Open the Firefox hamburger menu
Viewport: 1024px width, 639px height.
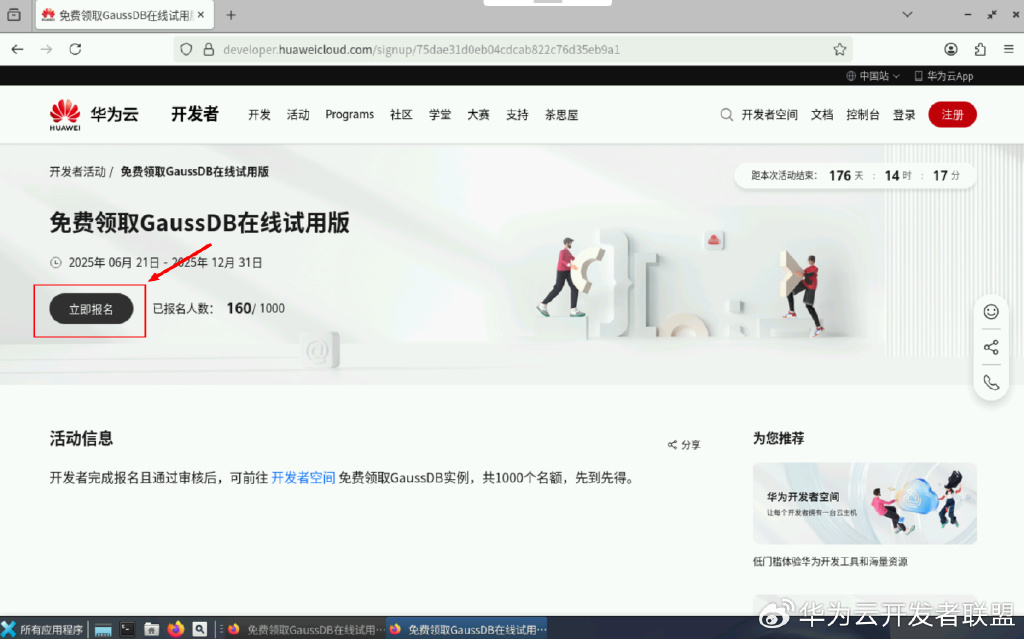click(x=1008, y=49)
